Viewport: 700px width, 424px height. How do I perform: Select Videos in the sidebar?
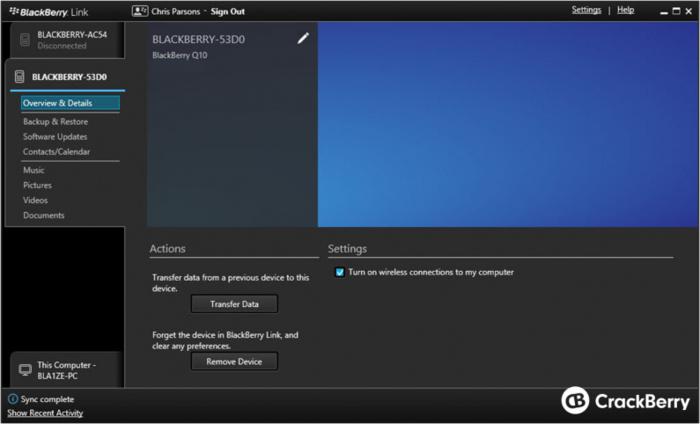click(x=35, y=200)
